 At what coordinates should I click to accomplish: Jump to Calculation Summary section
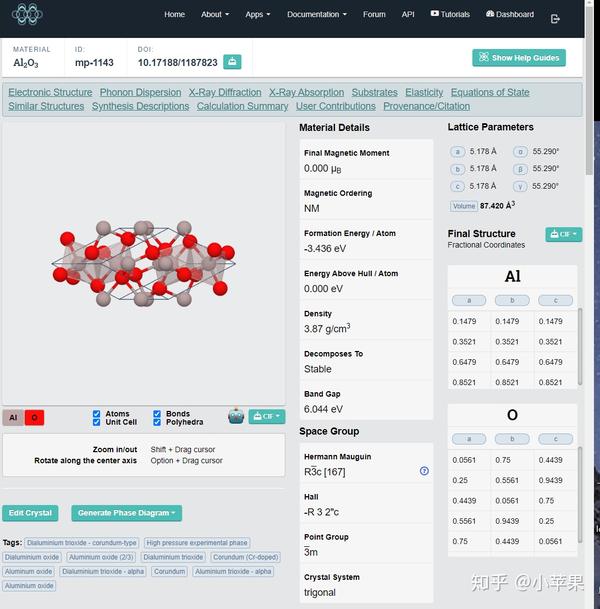coord(242,106)
